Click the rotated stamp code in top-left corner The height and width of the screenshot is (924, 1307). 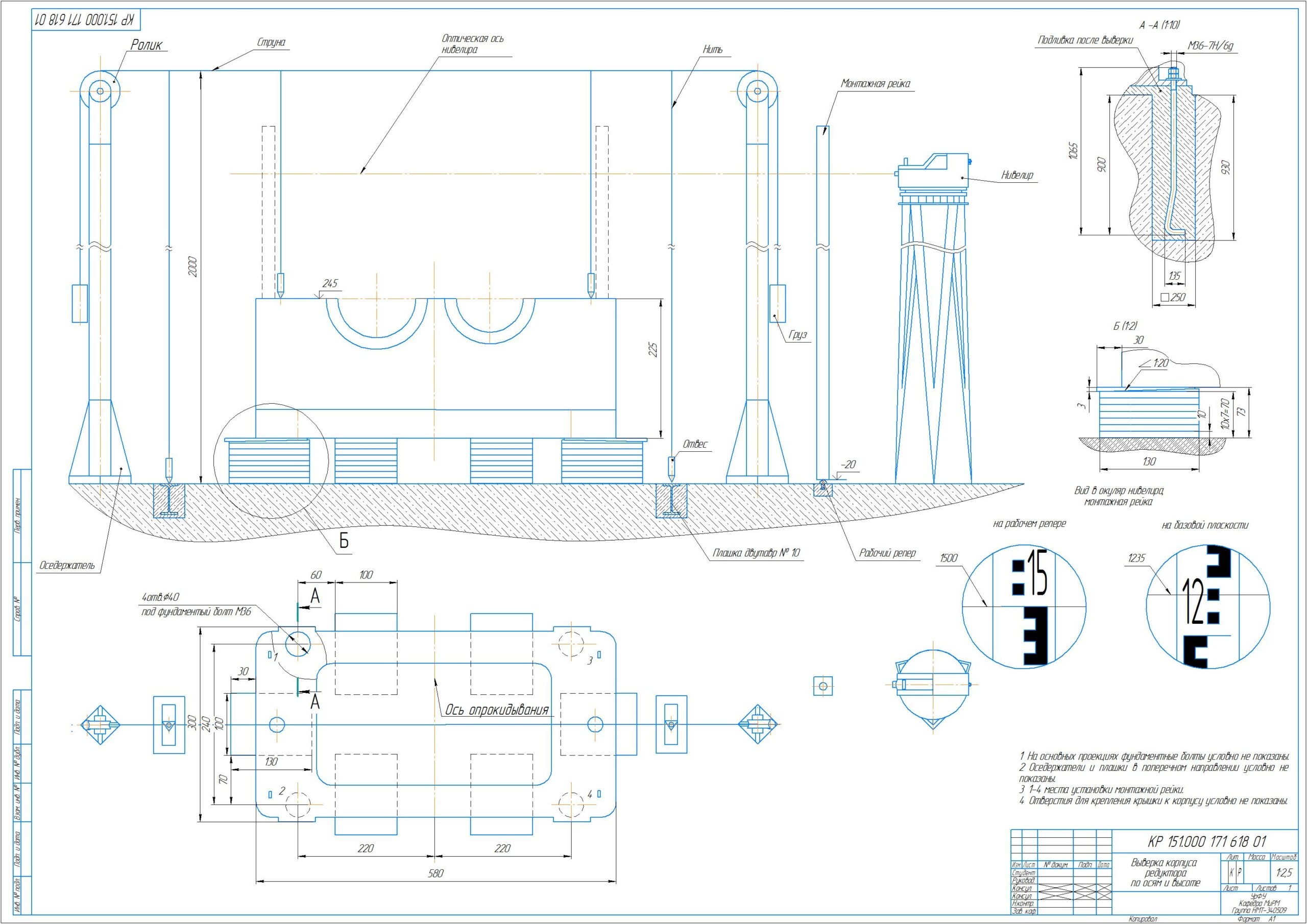[85, 20]
